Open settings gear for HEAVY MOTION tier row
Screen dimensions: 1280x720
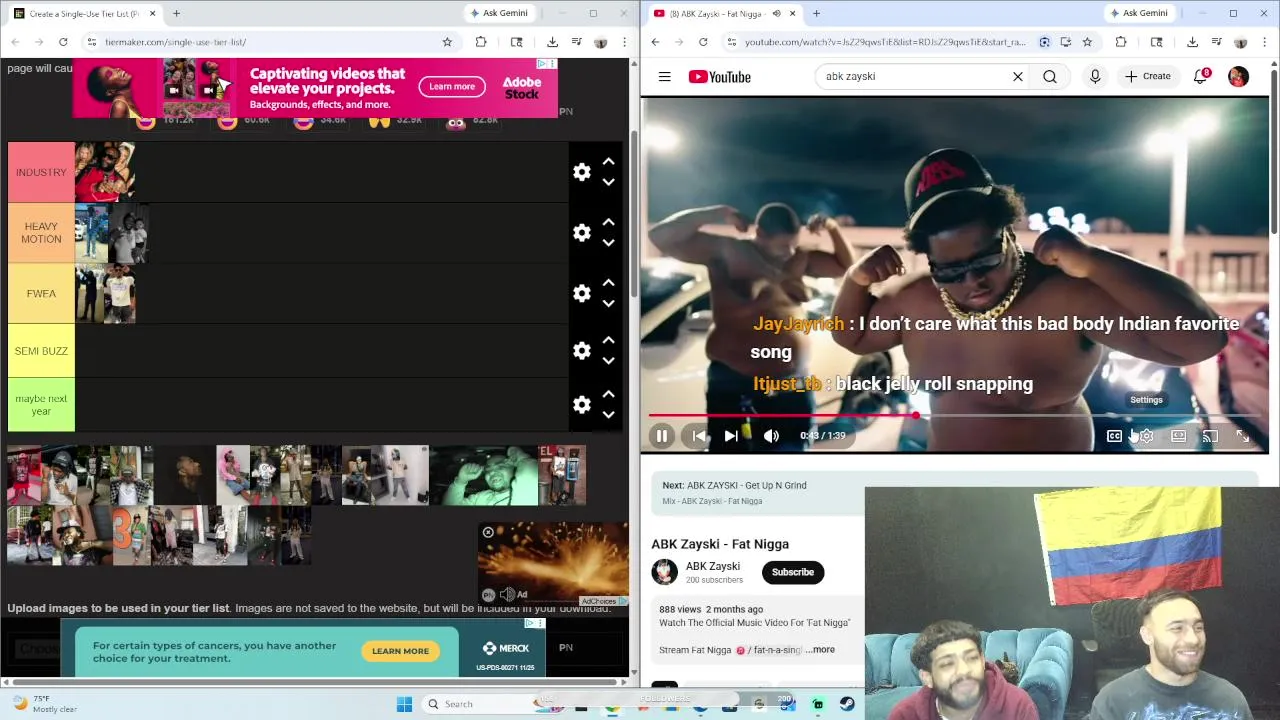coord(582,233)
